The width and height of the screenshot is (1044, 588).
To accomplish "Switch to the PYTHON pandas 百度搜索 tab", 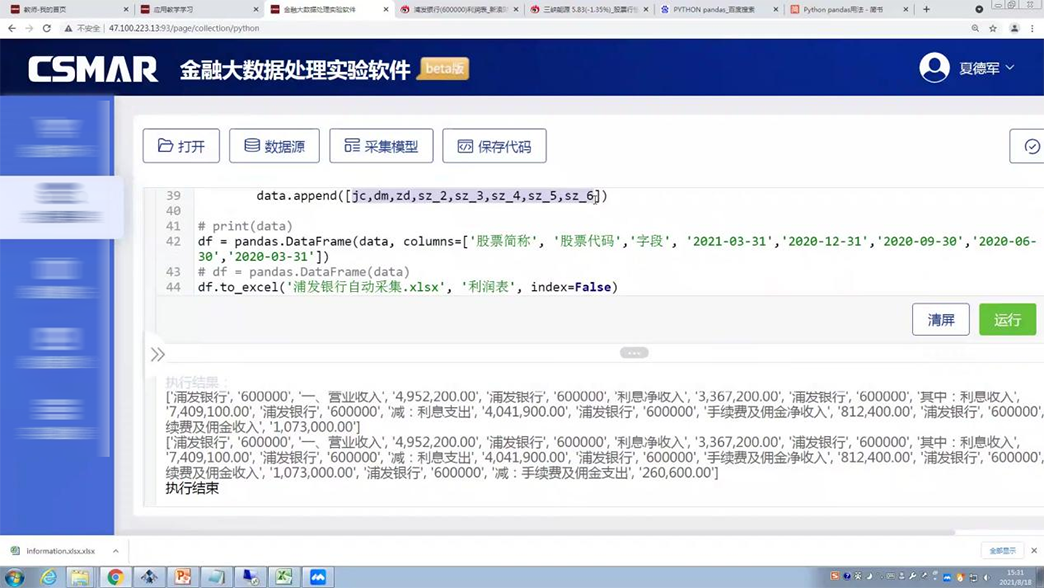I will click(x=714, y=9).
